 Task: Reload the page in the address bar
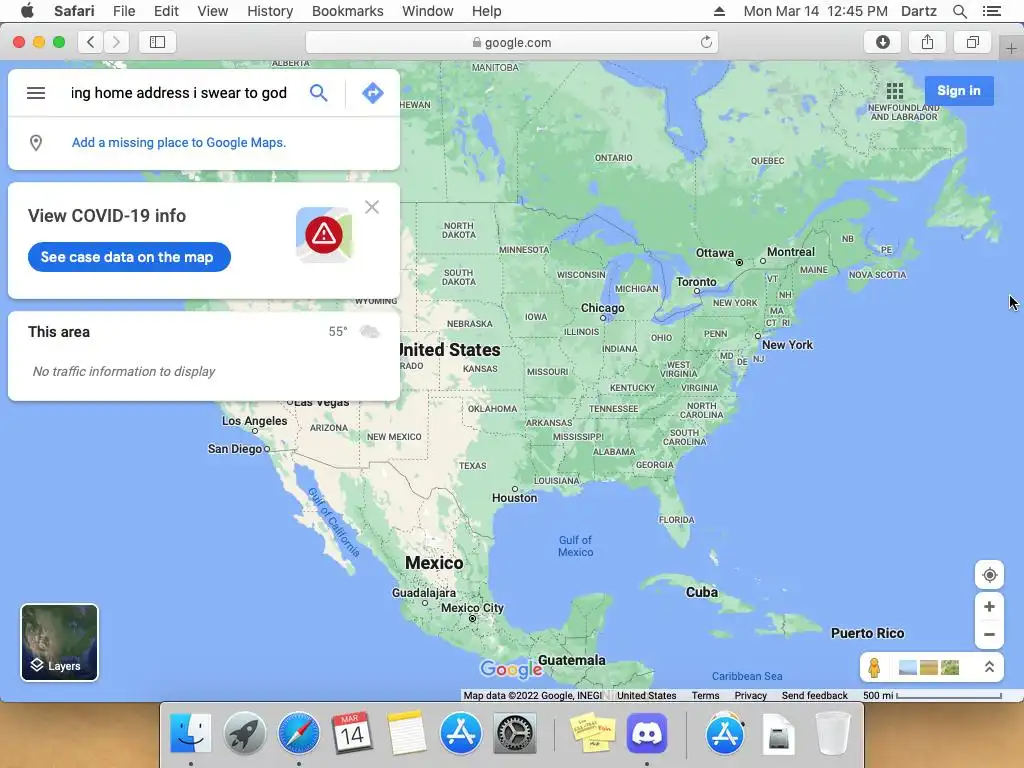tap(706, 42)
